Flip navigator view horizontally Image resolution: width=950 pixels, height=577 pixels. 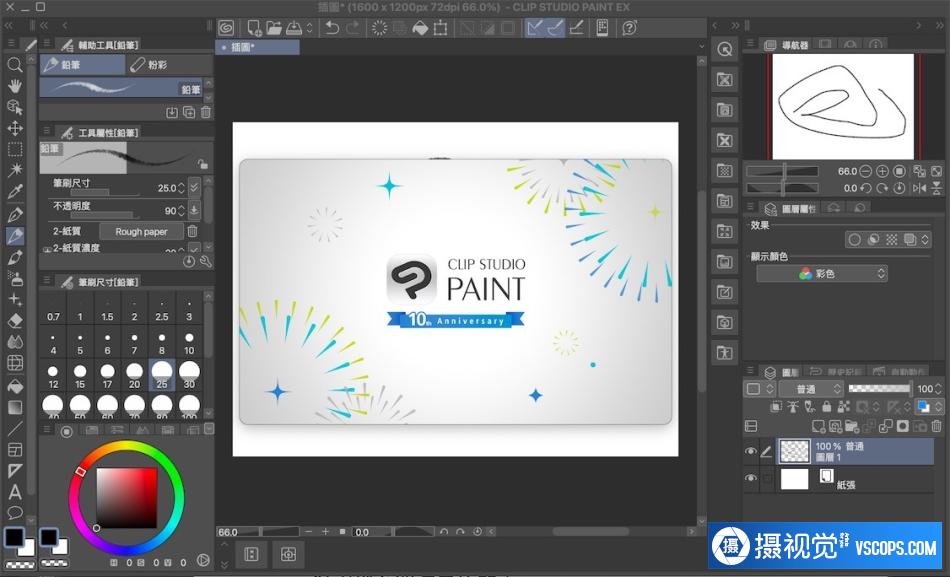pyautogui.click(x=920, y=188)
